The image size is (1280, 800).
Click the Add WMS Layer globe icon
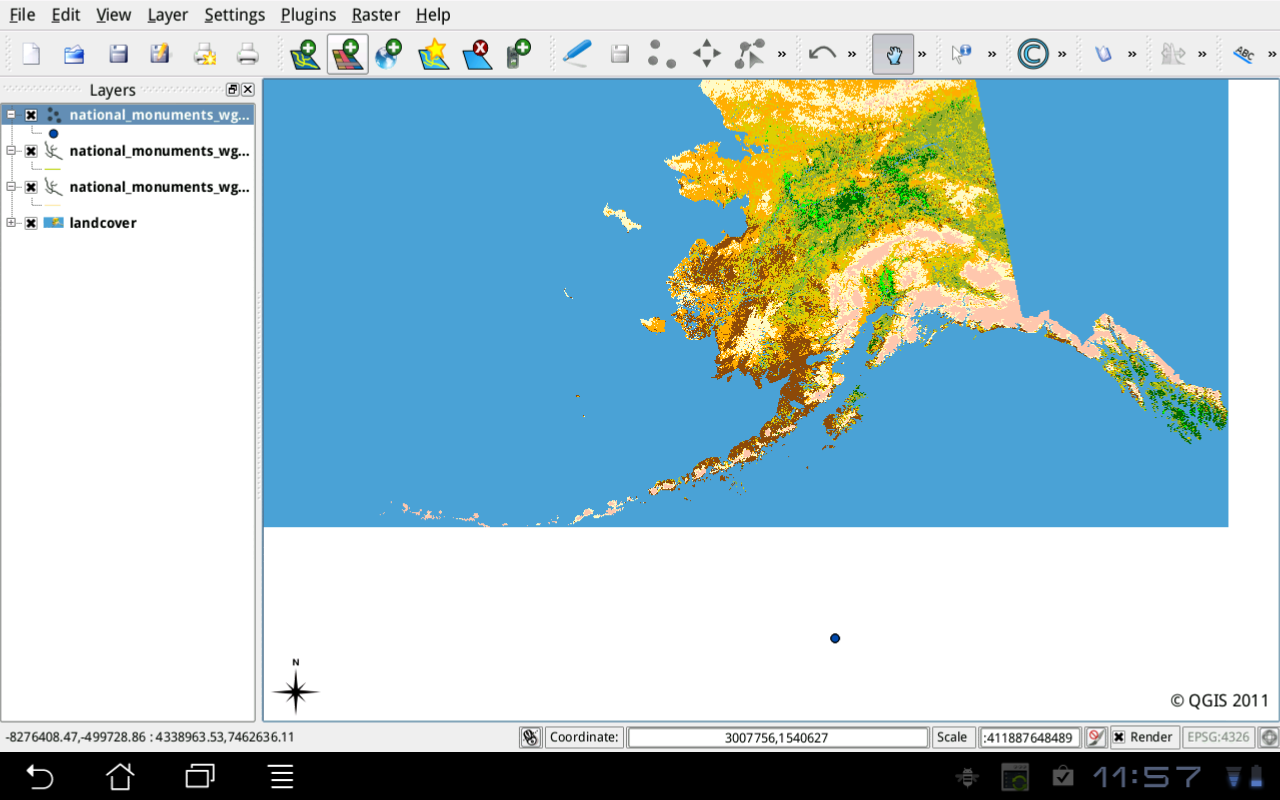pos(389,54)
